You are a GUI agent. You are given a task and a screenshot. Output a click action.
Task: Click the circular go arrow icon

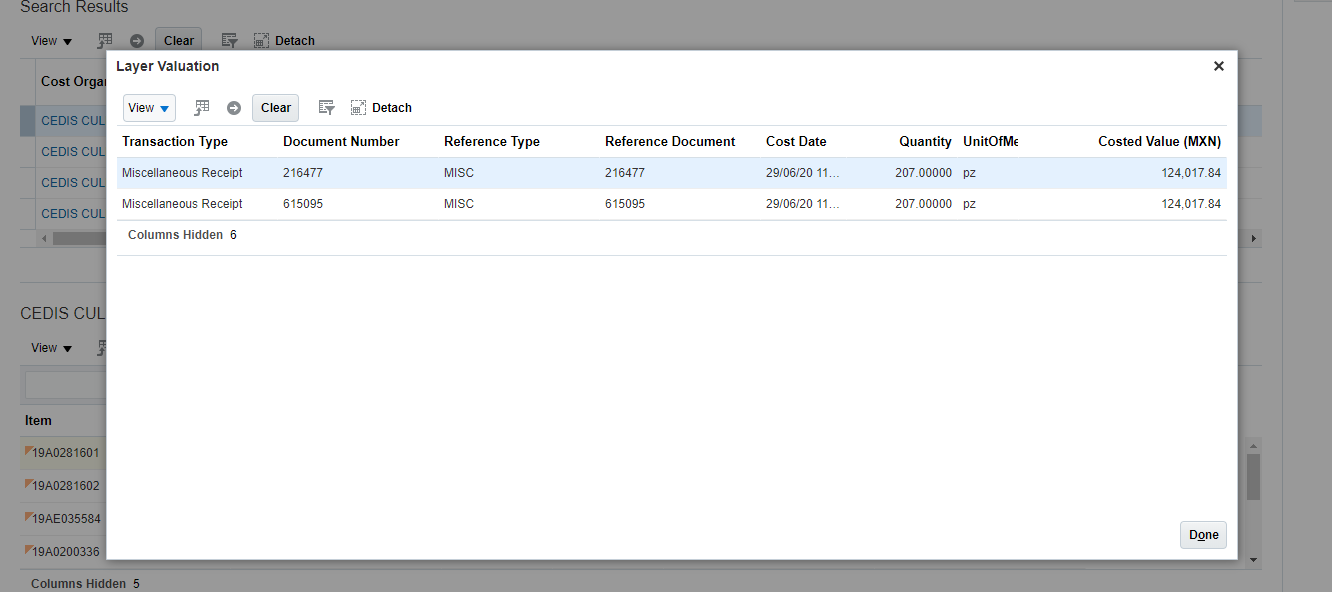click(x=234, y=107)
